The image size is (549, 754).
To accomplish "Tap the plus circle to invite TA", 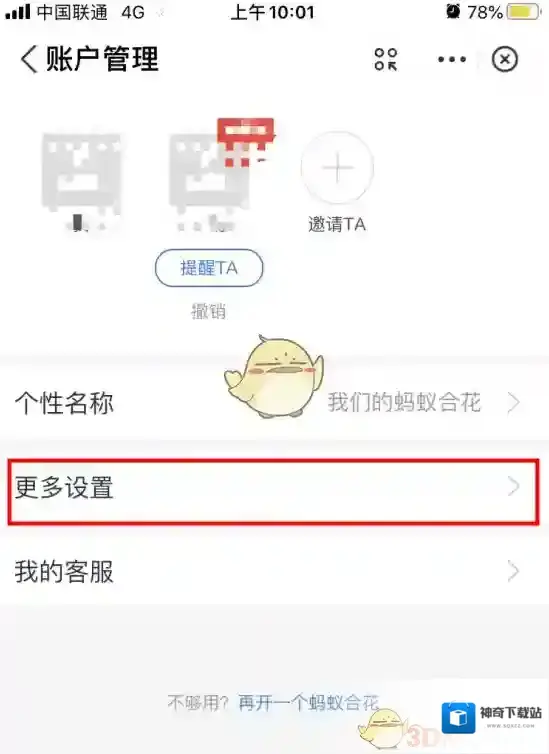I will click(x=337, y=168).
